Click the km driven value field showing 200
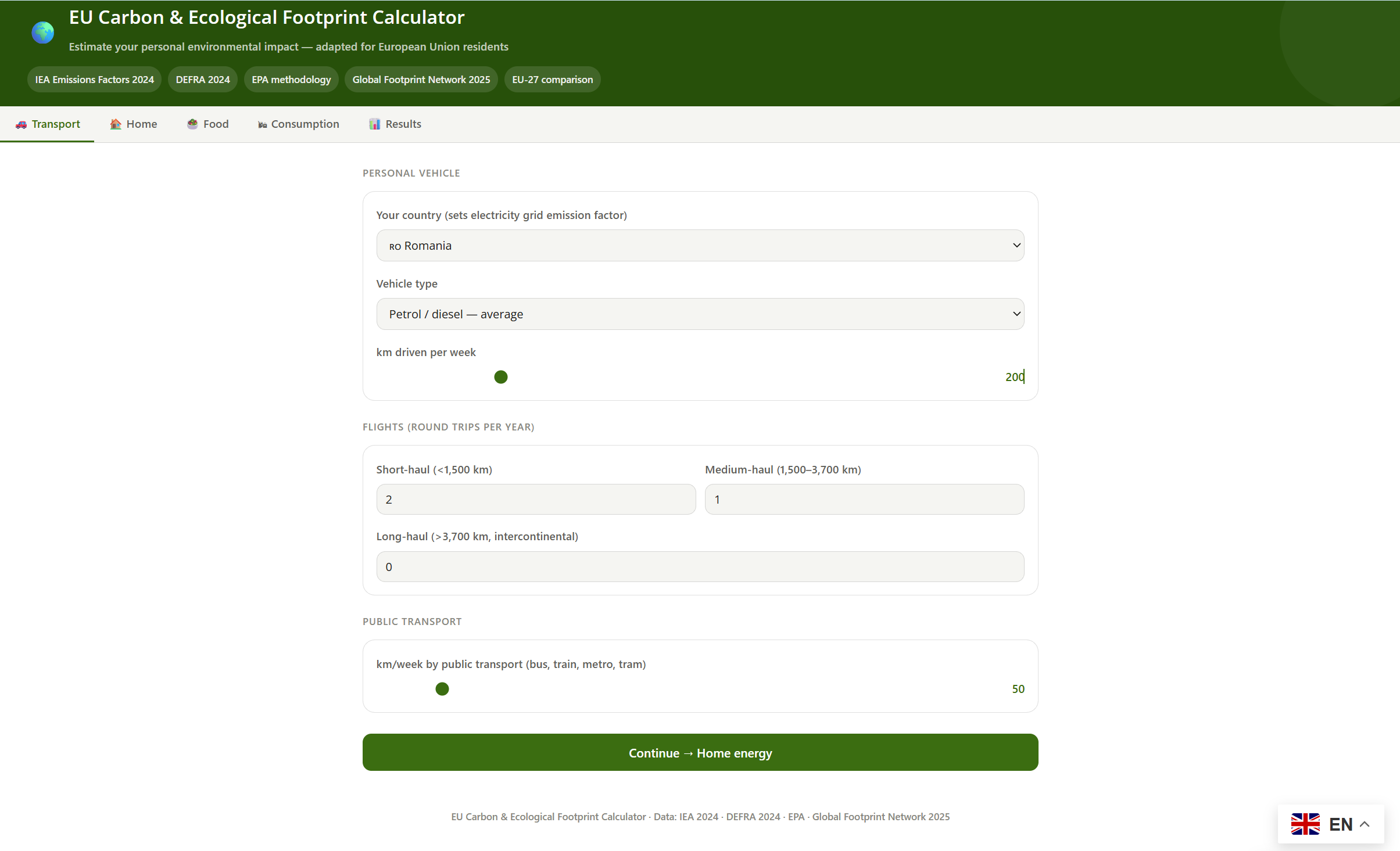This screenshot has height=851, width=1400. point(1015,376)
